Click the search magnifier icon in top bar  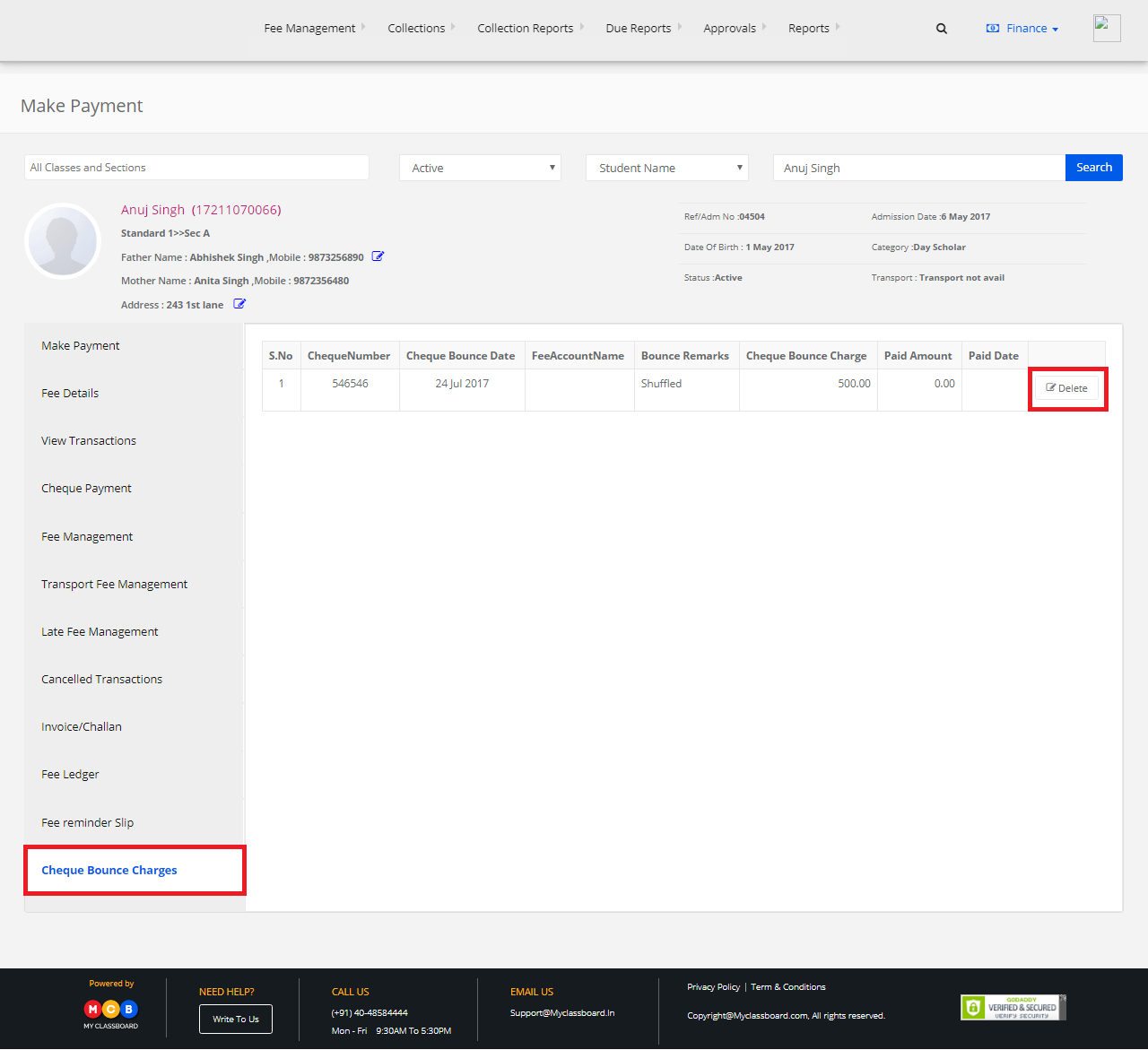point(942,29)
